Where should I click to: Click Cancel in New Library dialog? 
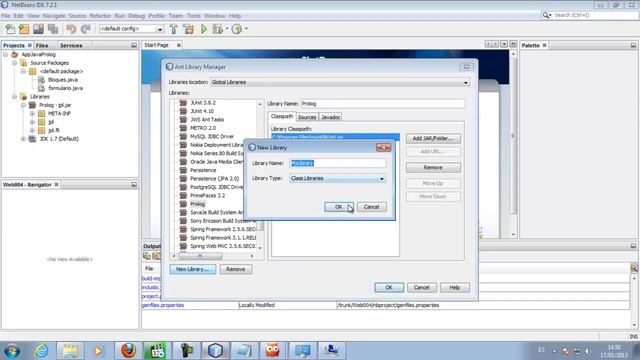coord(371,207)
